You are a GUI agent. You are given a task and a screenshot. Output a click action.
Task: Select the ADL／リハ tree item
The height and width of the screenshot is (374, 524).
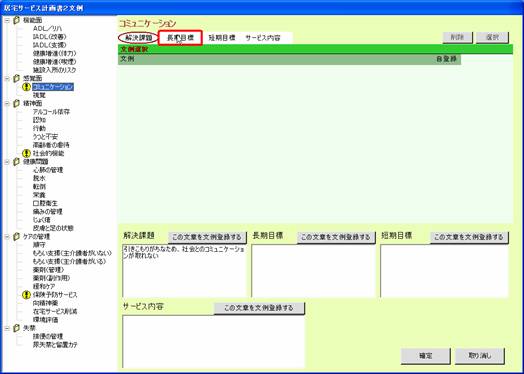click(47, 29)
